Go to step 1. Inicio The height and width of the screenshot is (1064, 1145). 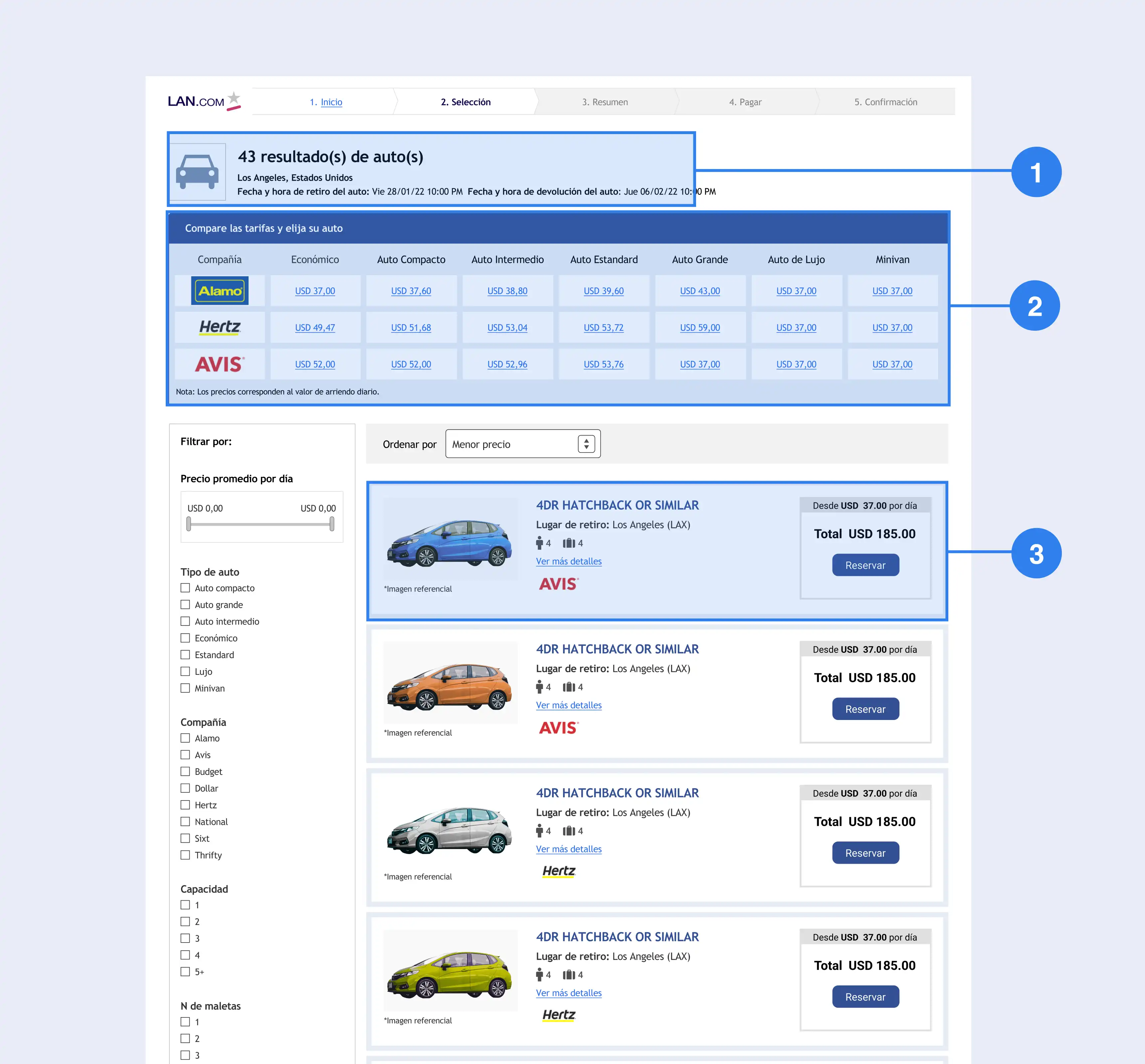[331, 102]
